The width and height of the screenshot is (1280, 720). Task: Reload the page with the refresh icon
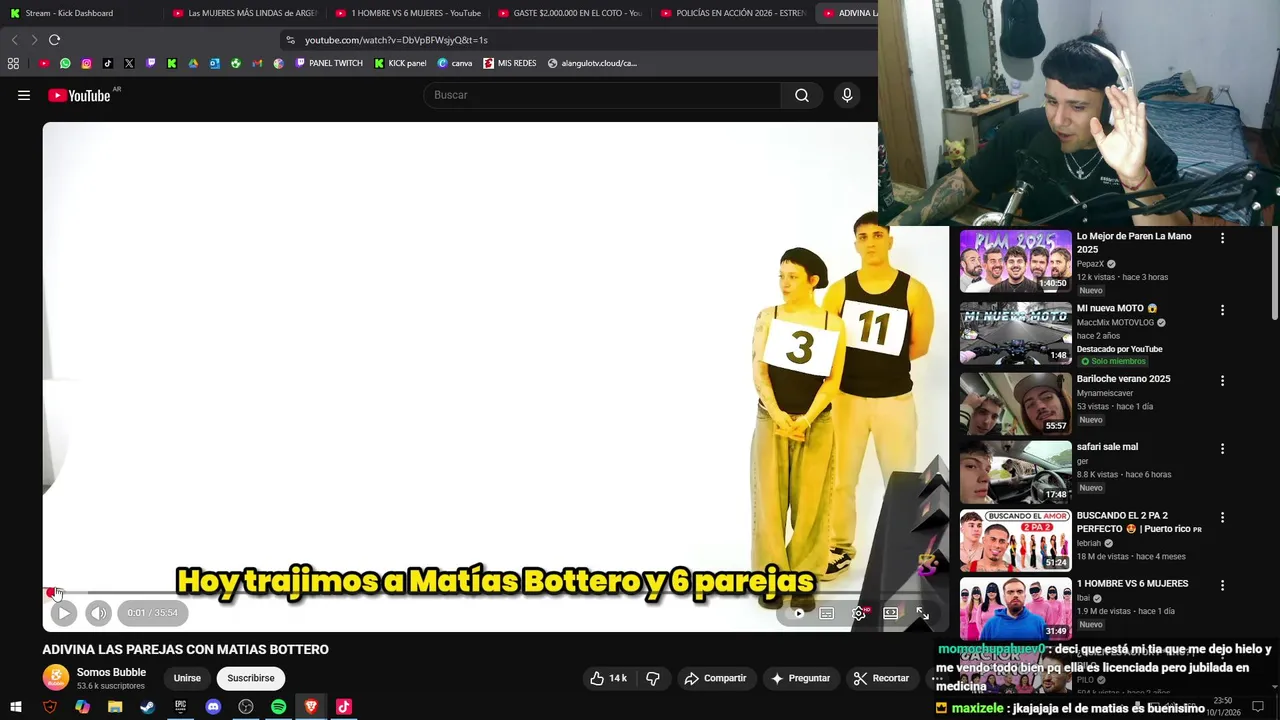[x=54, y=40]
